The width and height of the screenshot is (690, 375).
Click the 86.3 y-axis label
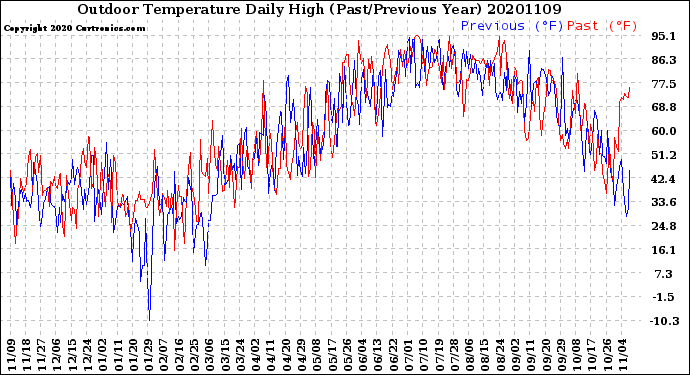[663, 60]
